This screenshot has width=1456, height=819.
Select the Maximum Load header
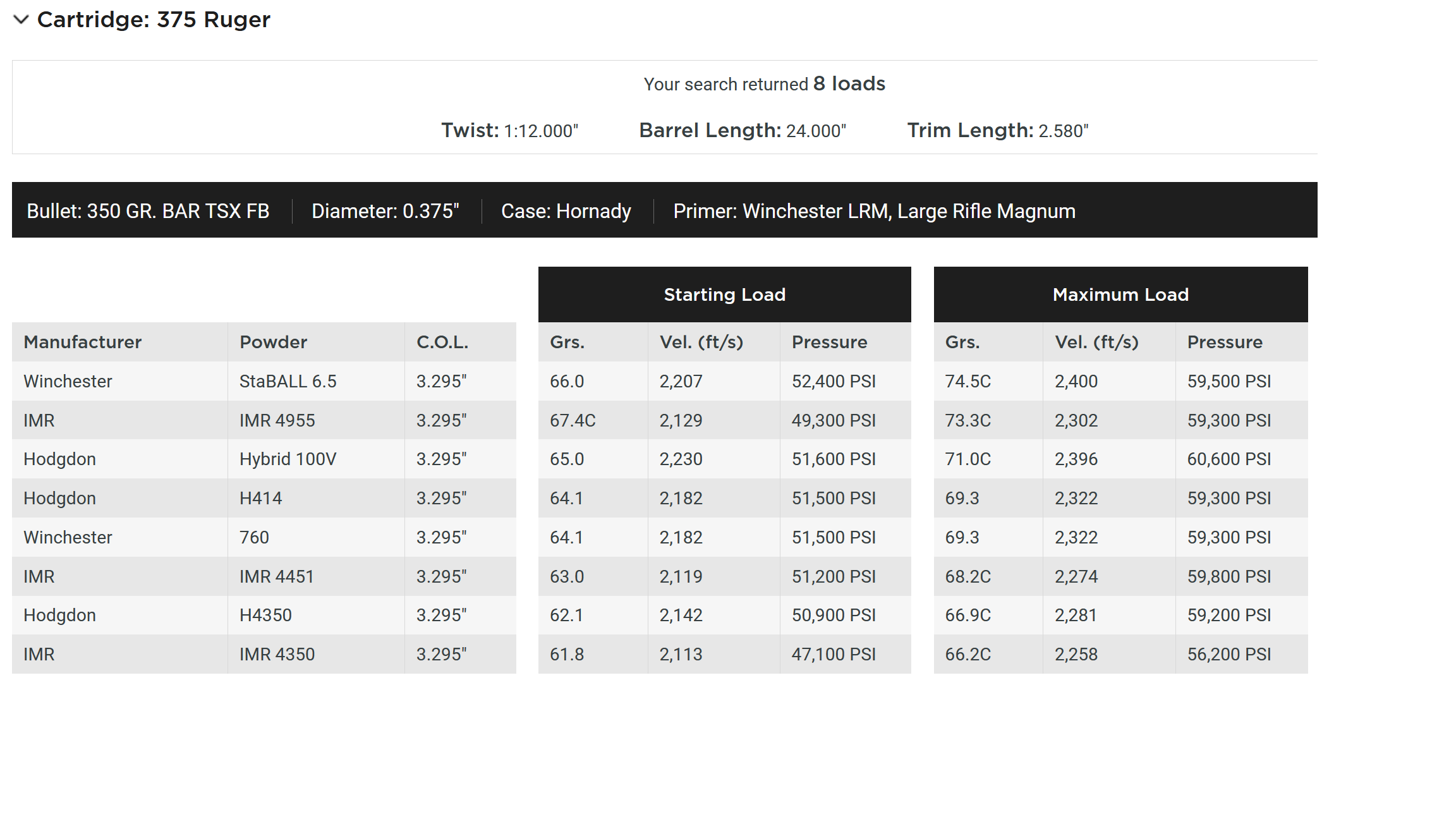pyautogui.click(x=1120, y=294)
